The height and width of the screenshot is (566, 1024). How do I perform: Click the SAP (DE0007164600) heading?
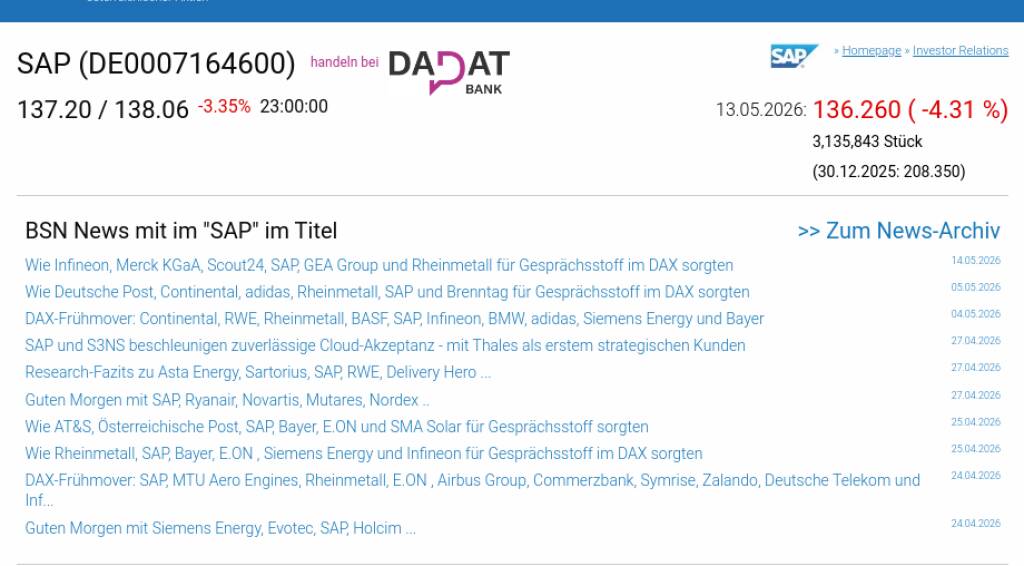156,63
